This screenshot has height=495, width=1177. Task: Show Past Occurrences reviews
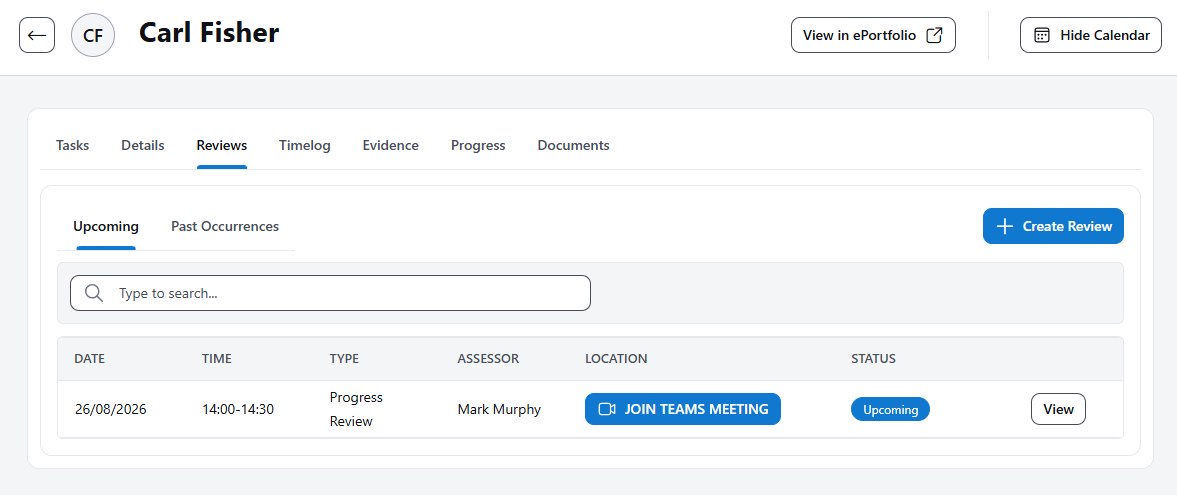pos(225,226)
